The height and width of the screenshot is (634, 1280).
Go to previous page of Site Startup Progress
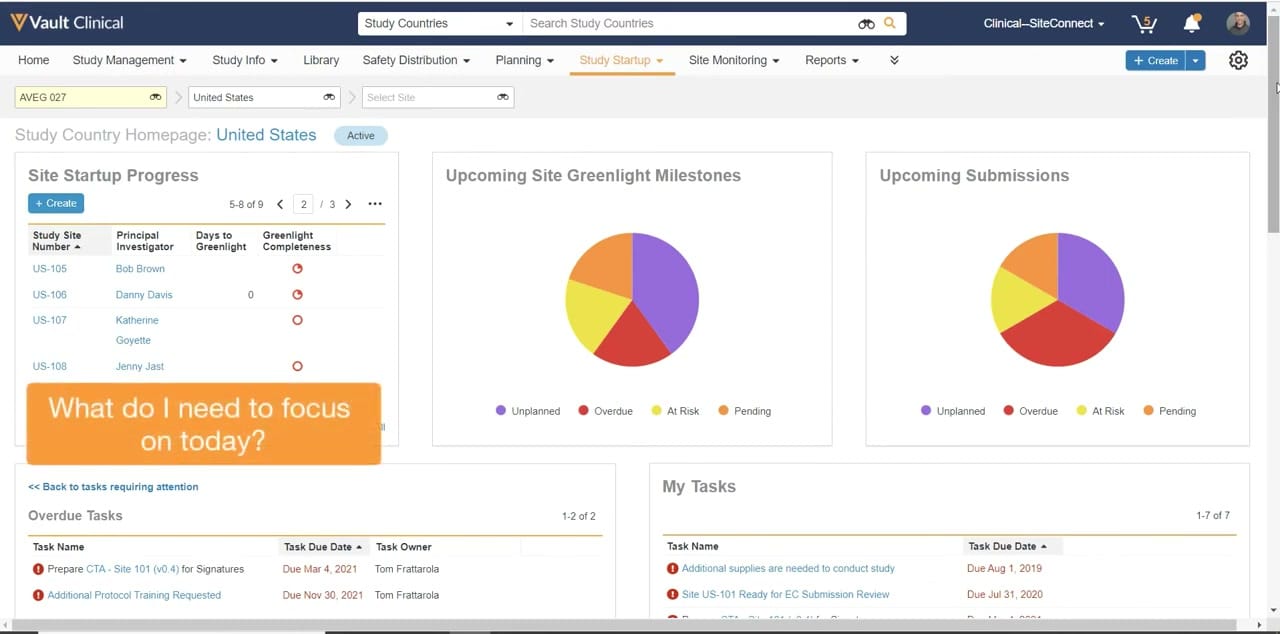point(280,204)
